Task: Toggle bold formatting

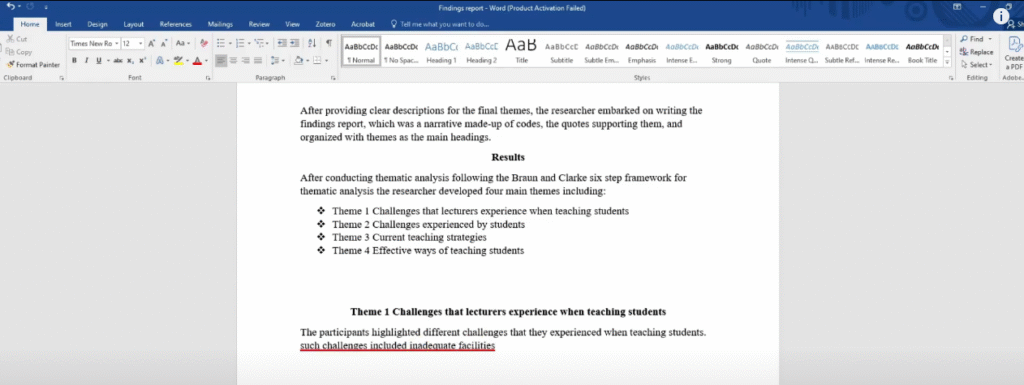Action: point(74,61)
